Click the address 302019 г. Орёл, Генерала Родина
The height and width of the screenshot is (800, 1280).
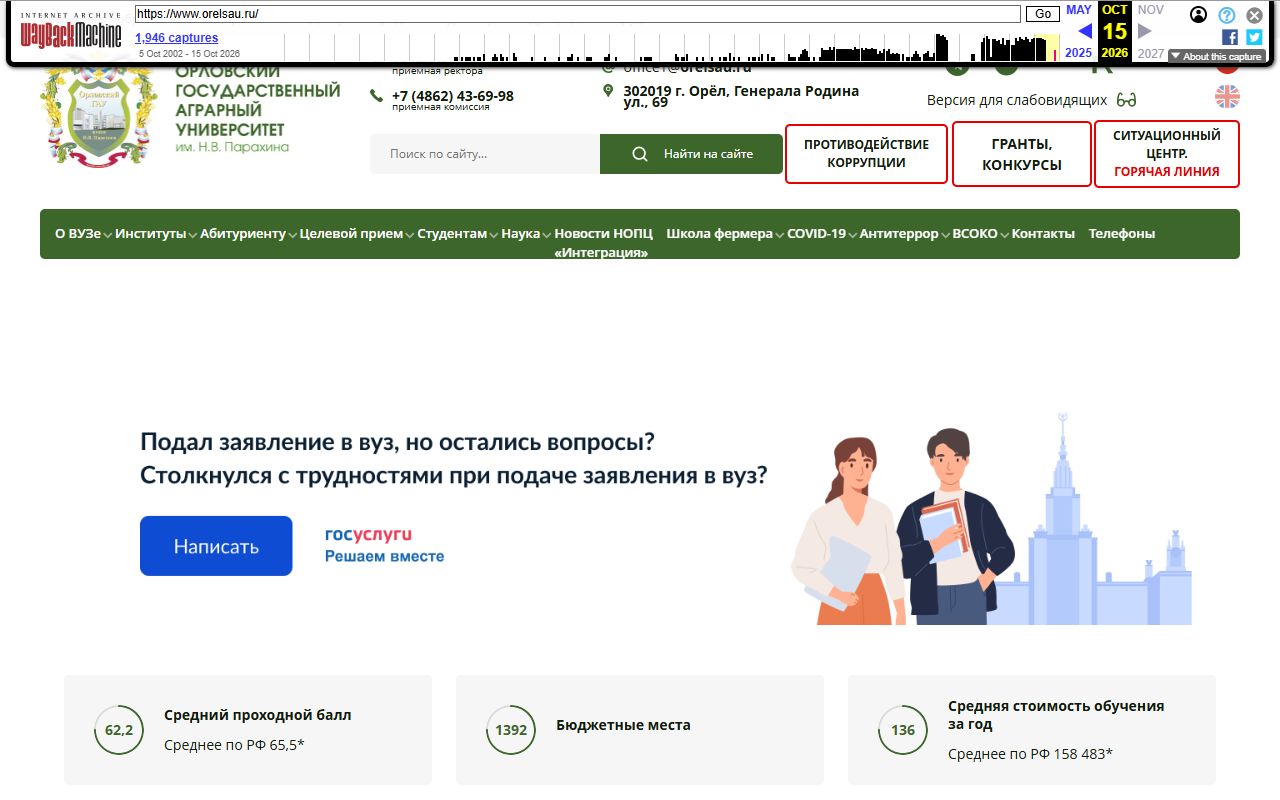tap(741, 96)
